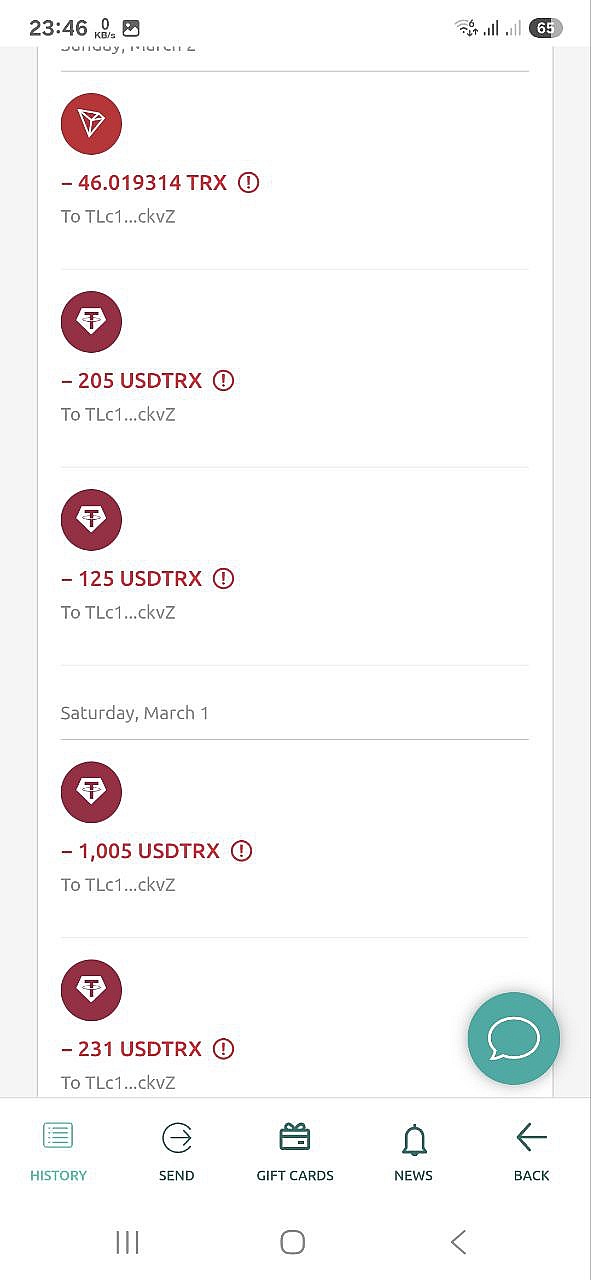Tap the Tether icon above 205 USDTRX
This screenshot has height=1280, width=591.
click(x=91, y=322)
